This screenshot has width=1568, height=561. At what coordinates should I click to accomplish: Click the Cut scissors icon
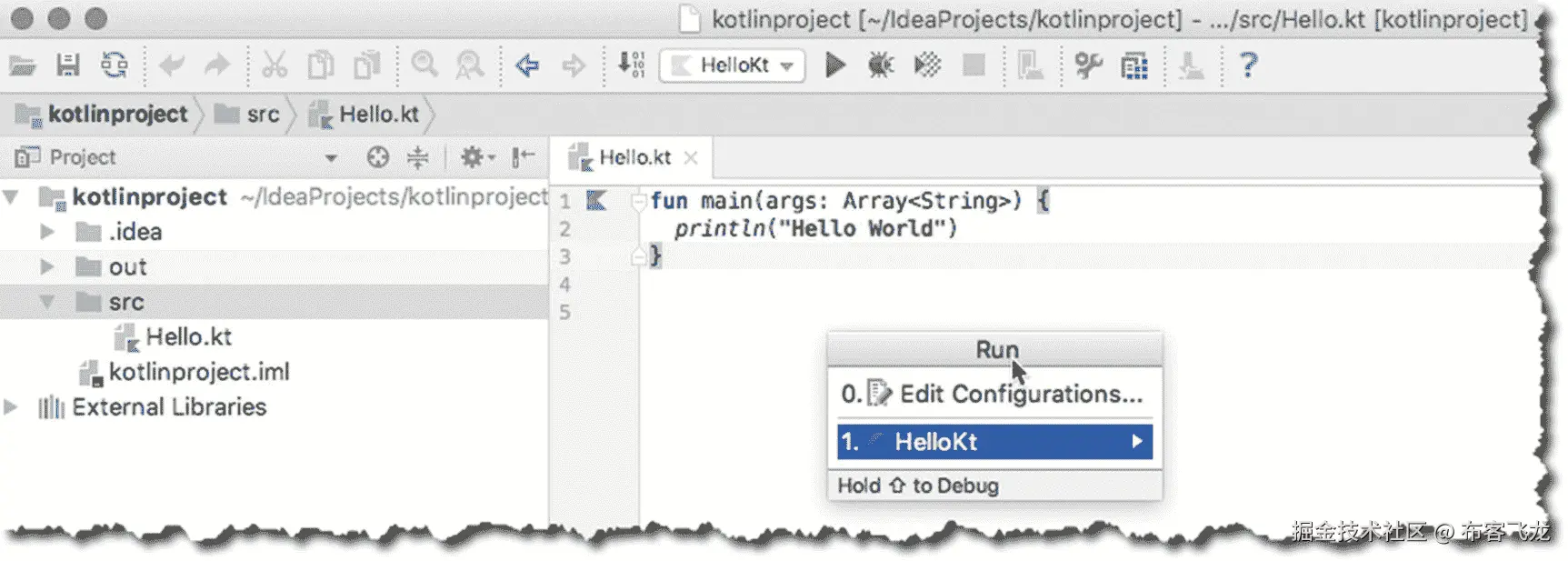pyautogui.click(x=274, y=65)
